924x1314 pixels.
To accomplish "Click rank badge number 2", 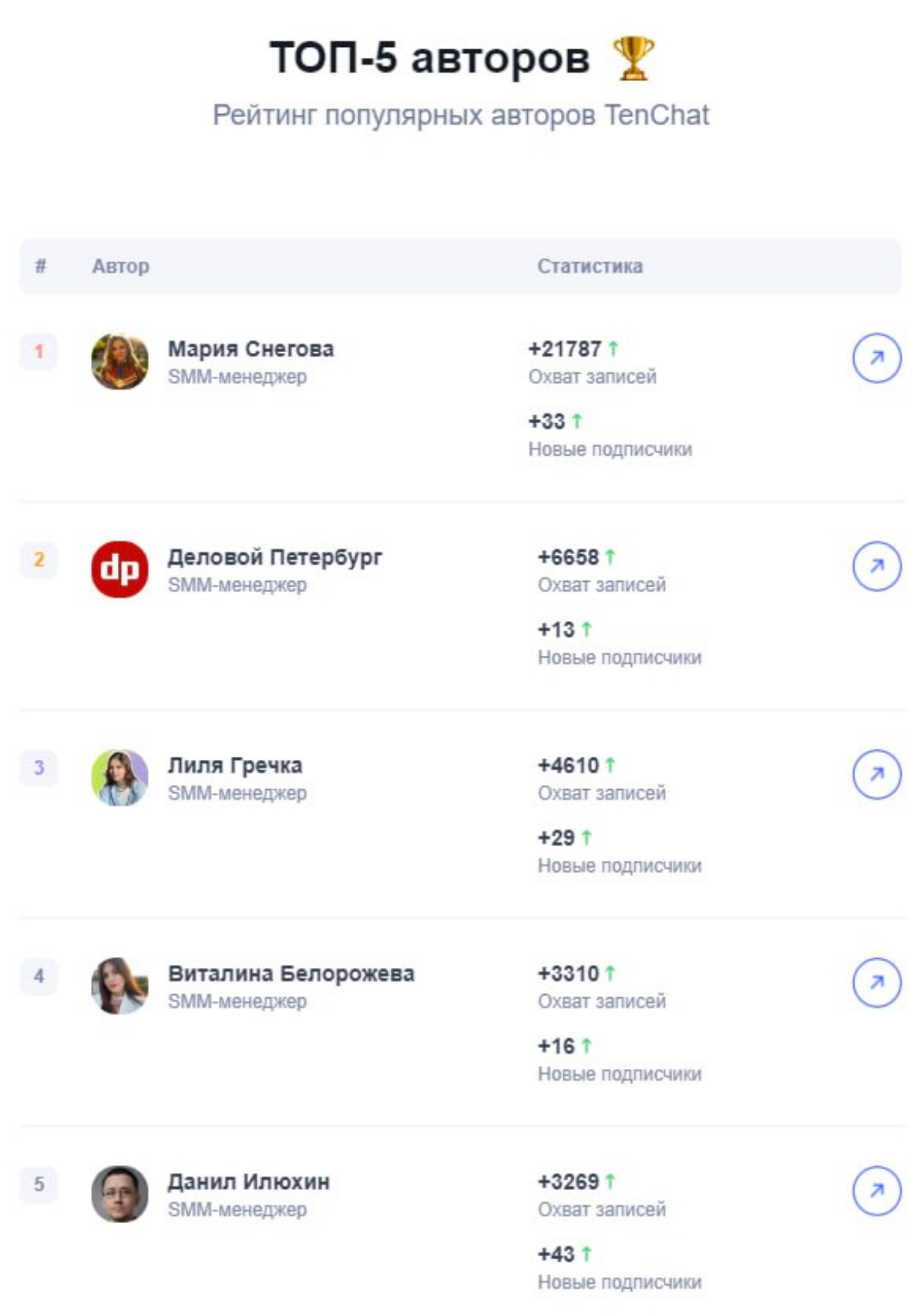I will (39, 560).
